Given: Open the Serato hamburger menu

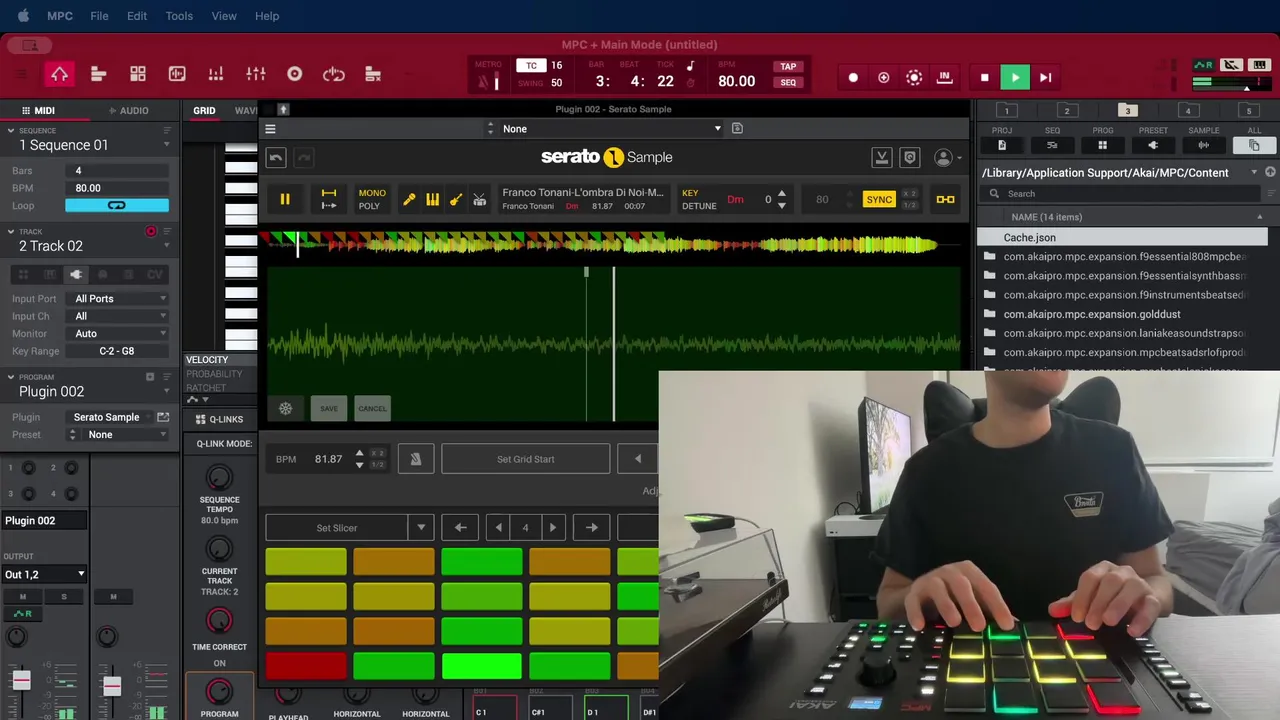Looking at the screenshot, I should (270, 129).
